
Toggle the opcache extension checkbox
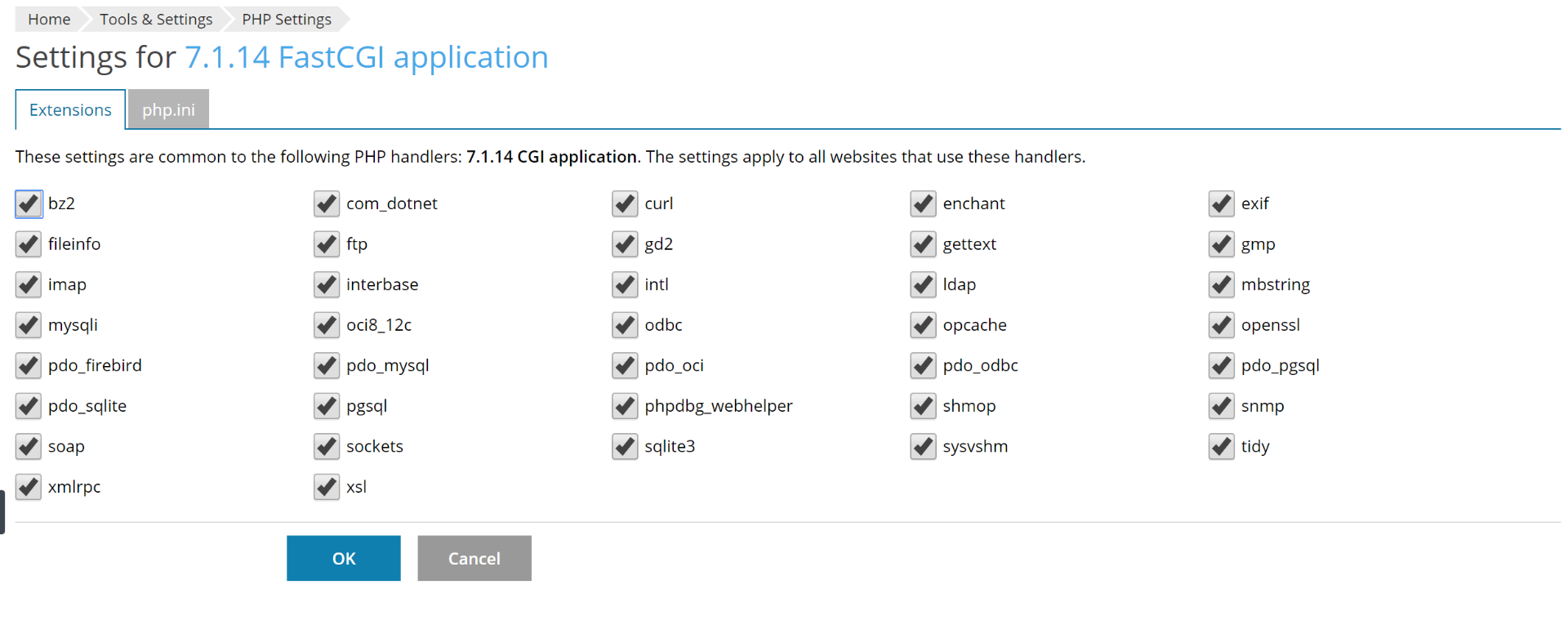pyautogui.click(x=923, y=325)
